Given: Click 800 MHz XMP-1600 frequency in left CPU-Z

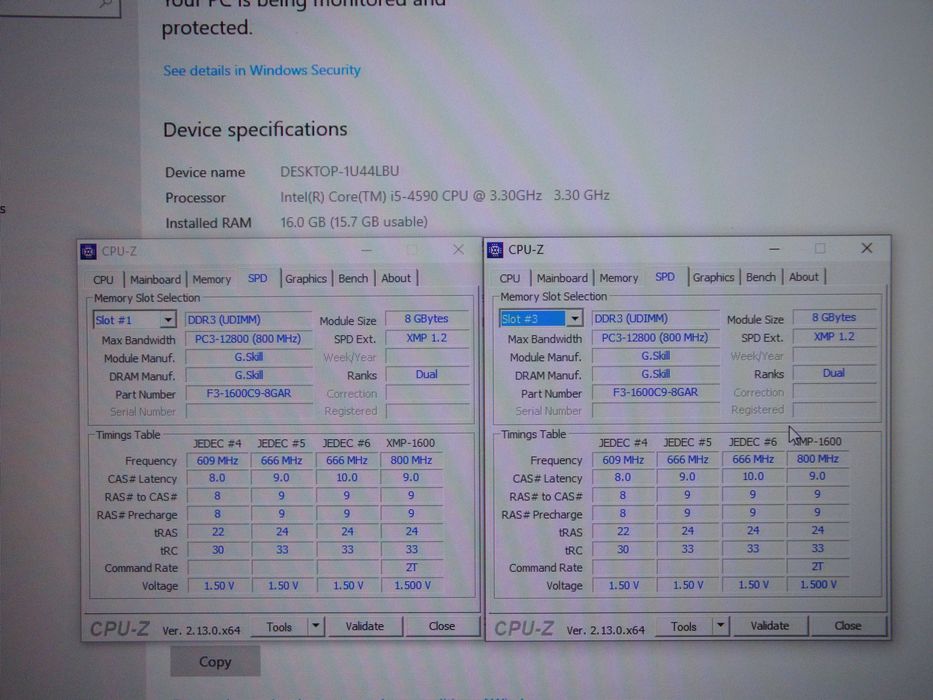Looking at the screenshot, I should (411, 460).
